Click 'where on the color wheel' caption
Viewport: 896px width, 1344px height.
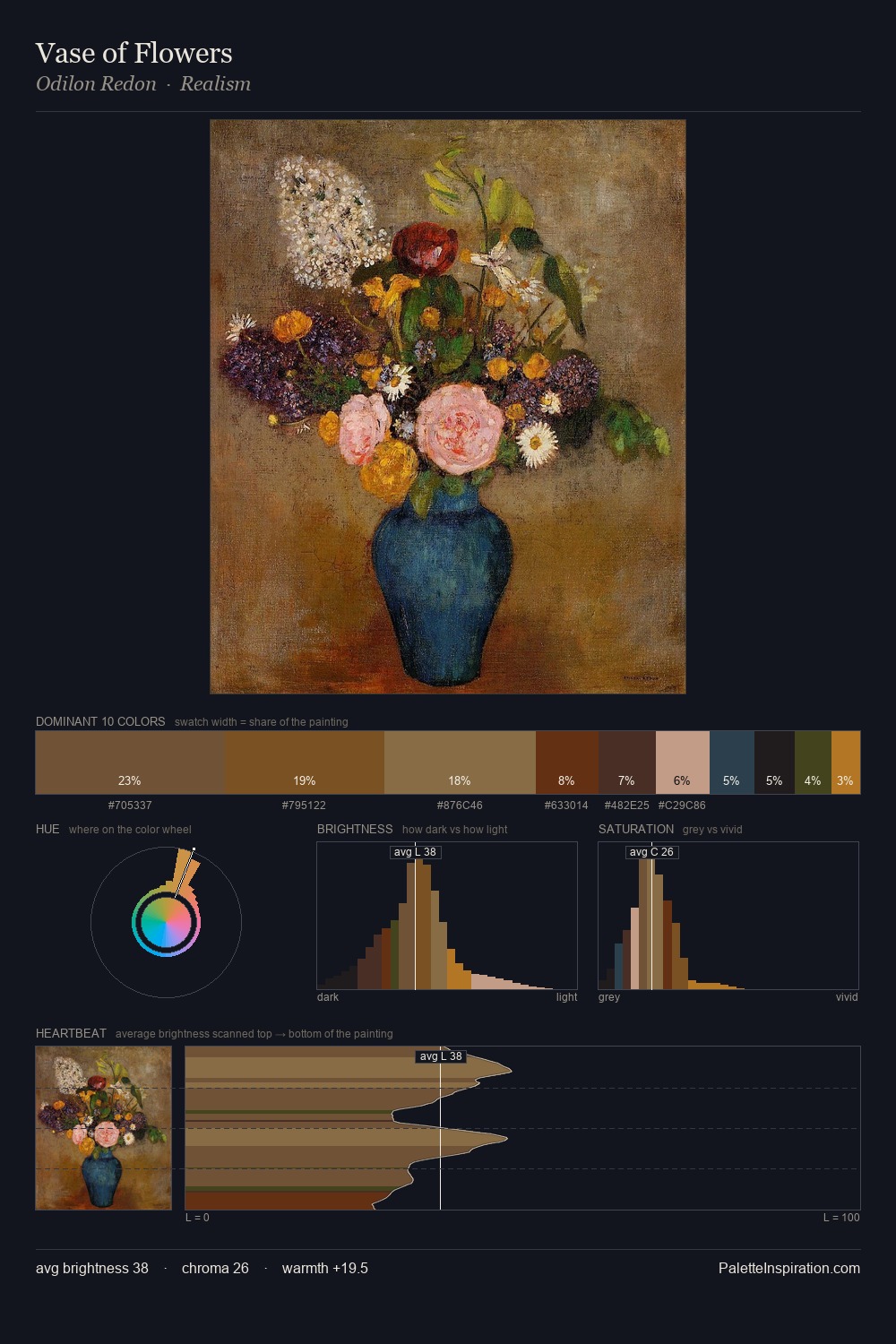point(130,830)
